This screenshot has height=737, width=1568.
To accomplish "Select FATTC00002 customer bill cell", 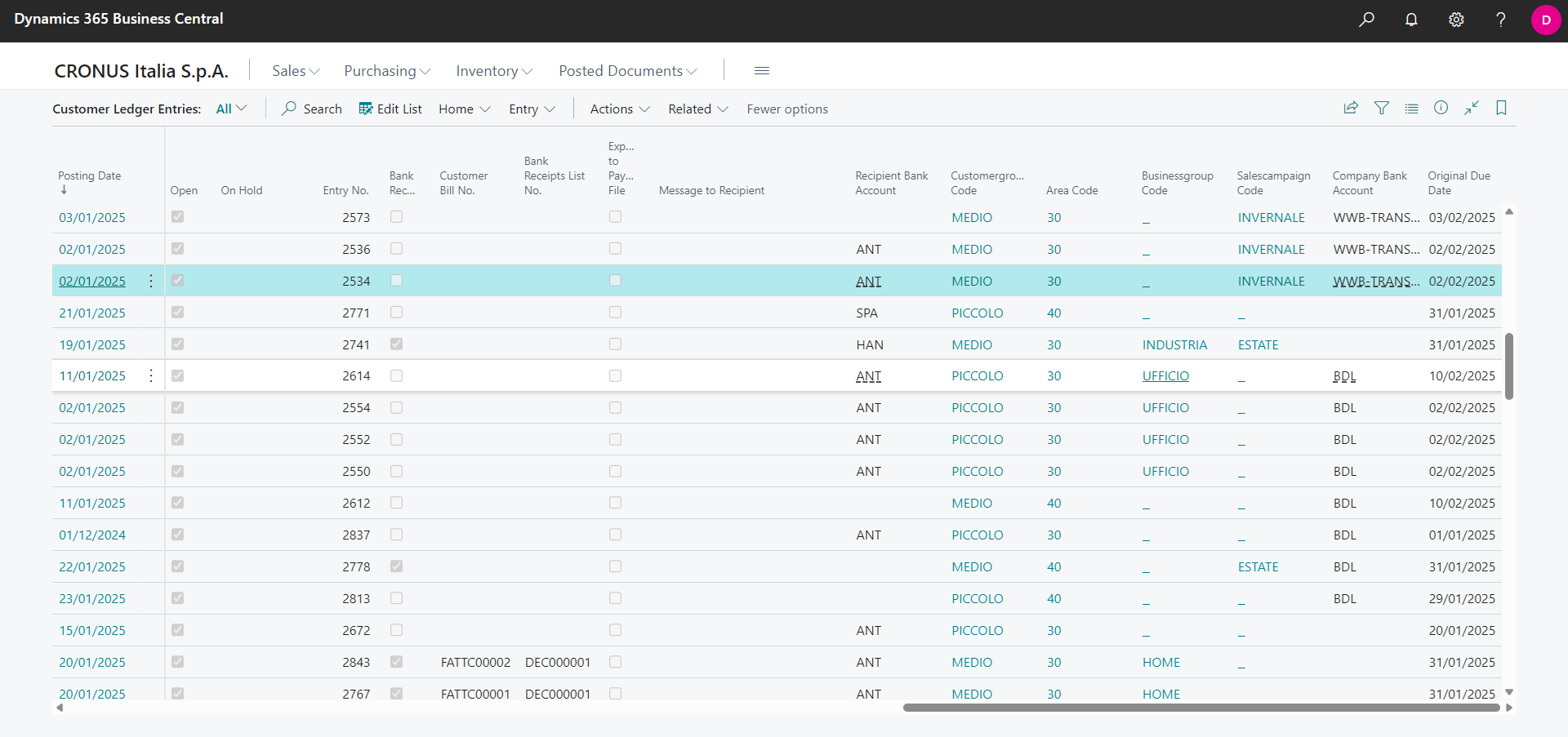I will coord(475,663).
